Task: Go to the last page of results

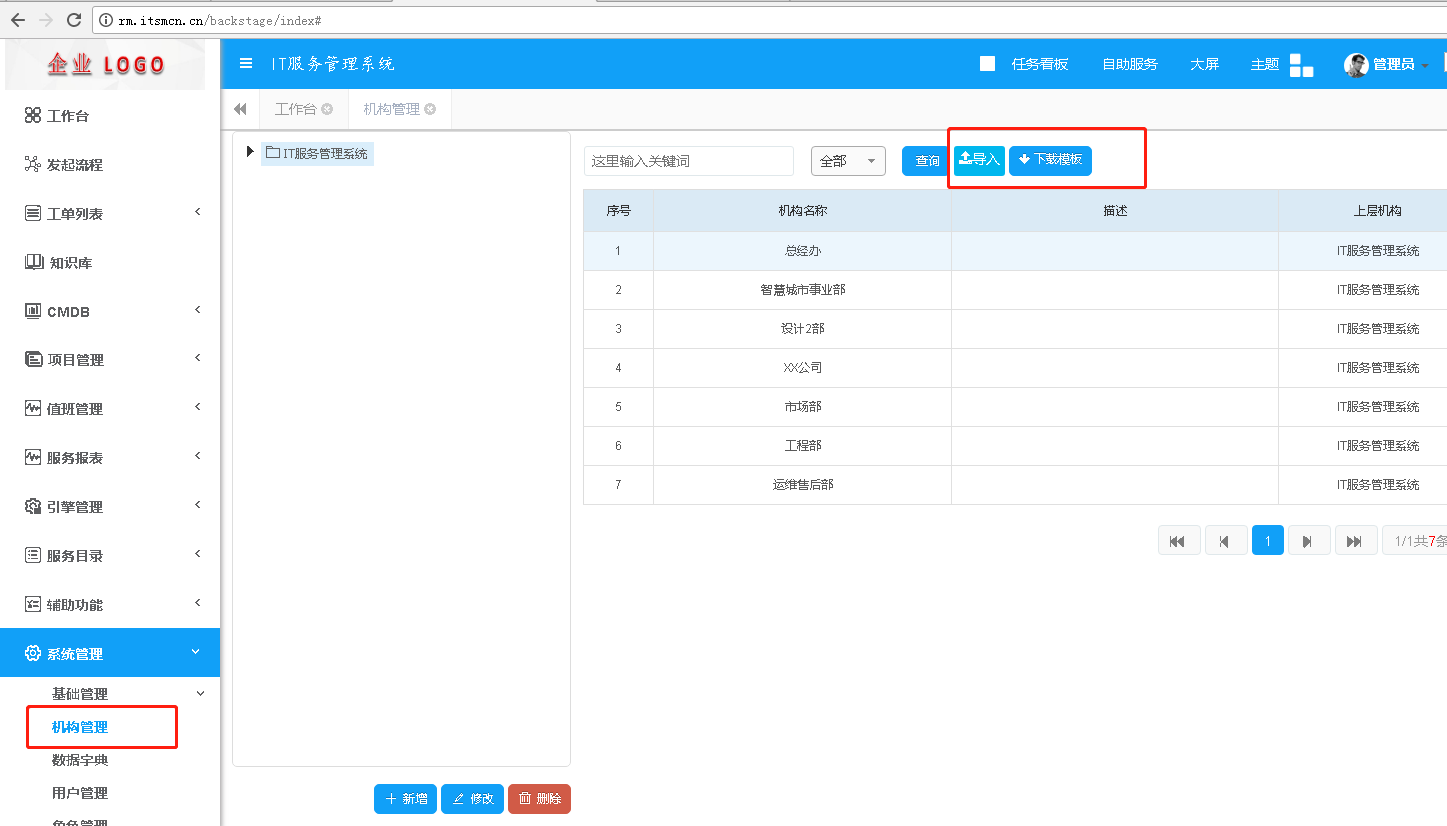Action: point(1355,541)
